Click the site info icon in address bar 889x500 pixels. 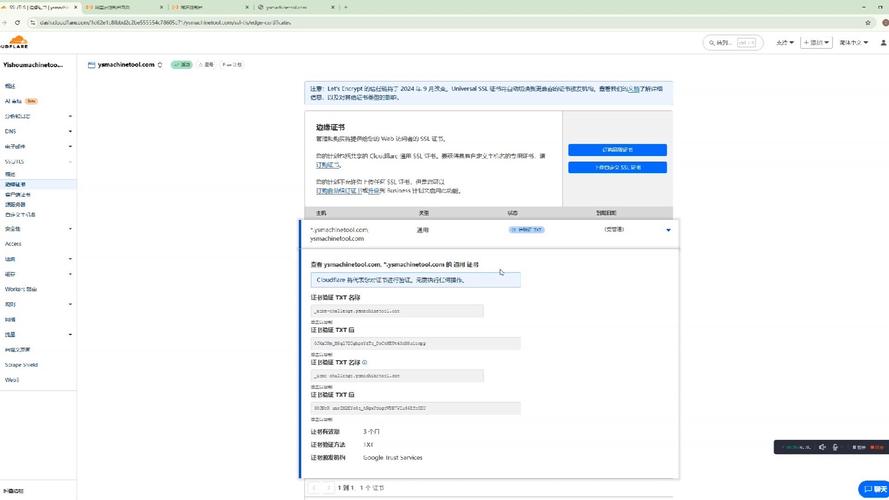pyautogui.click(x=32, y=23)
